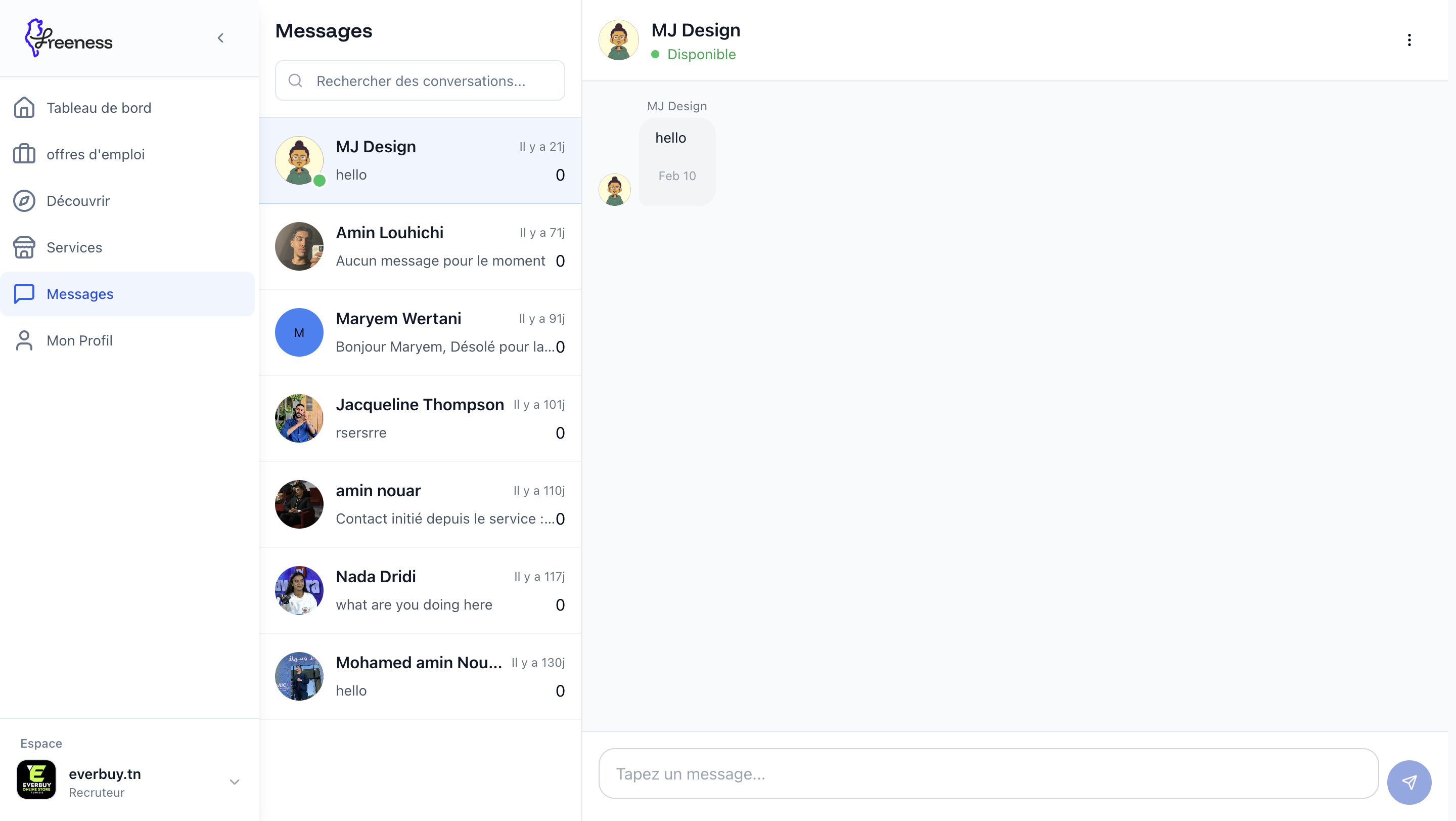Open the offres d'emploi briefcase icon

[24, 154]
